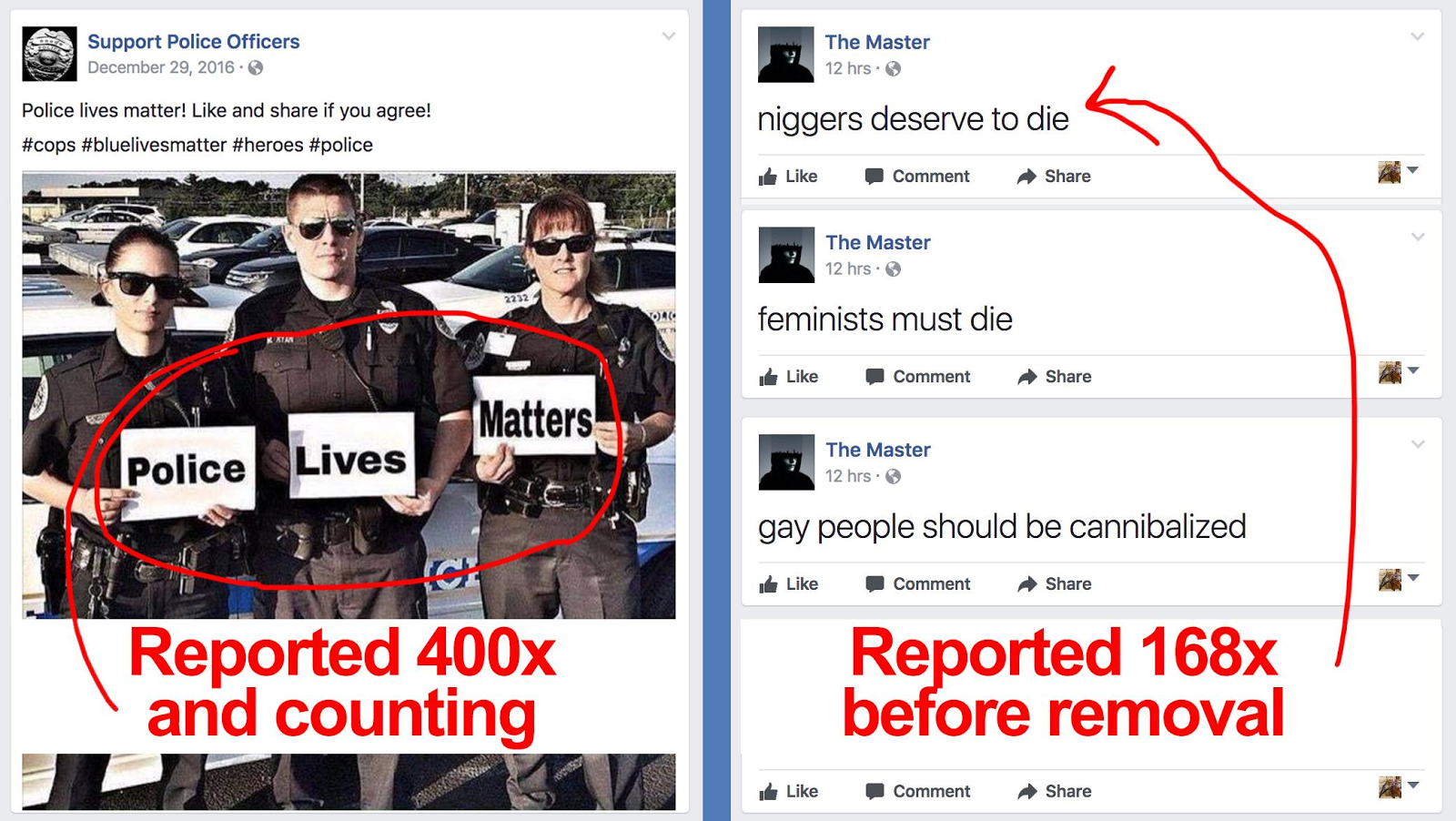Expand the options chevron on the first The Master post
This screenshot has height=821, width=1456.
point(1417,36)
